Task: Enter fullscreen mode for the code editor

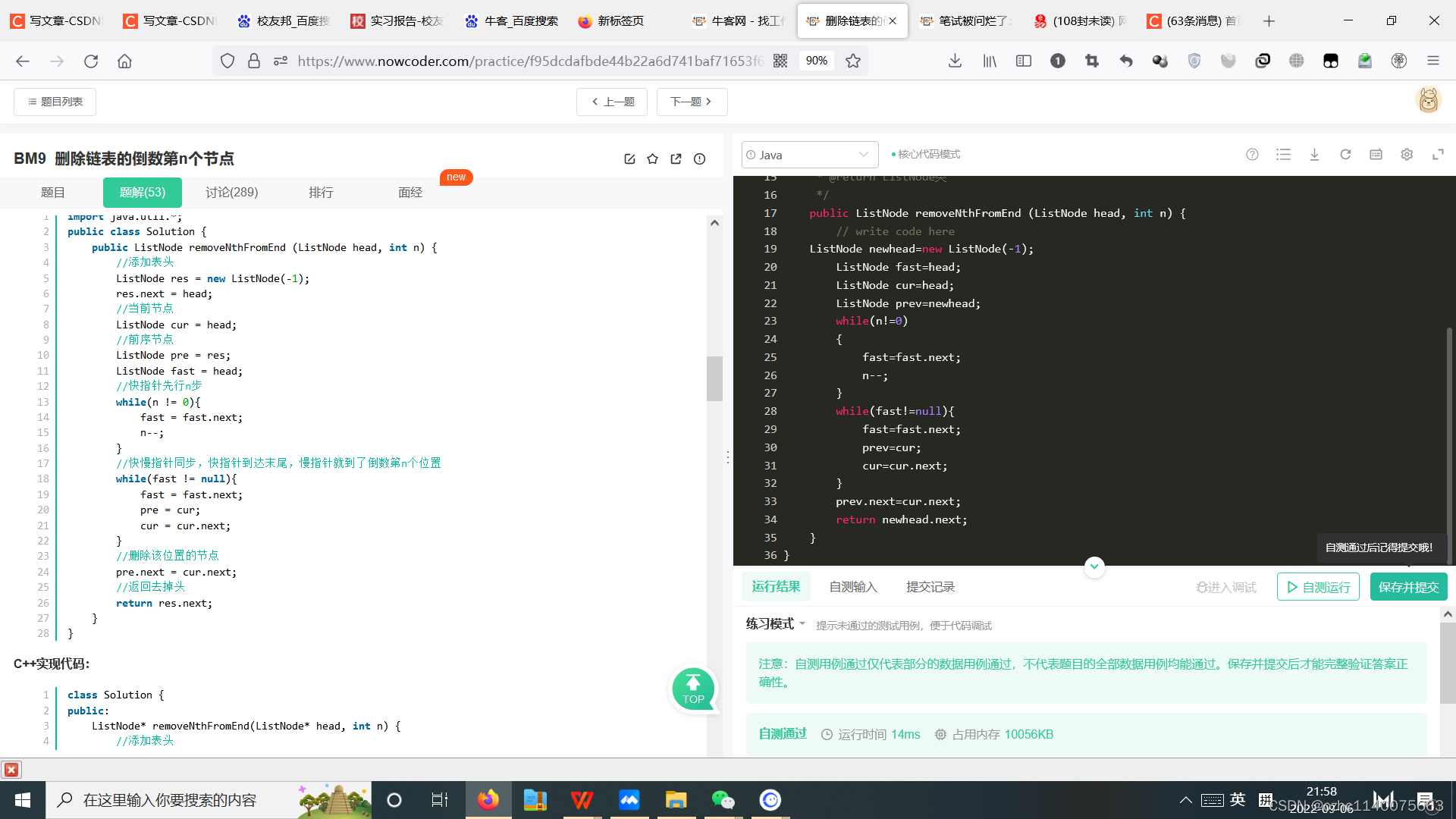Action: pos(1439,154)
